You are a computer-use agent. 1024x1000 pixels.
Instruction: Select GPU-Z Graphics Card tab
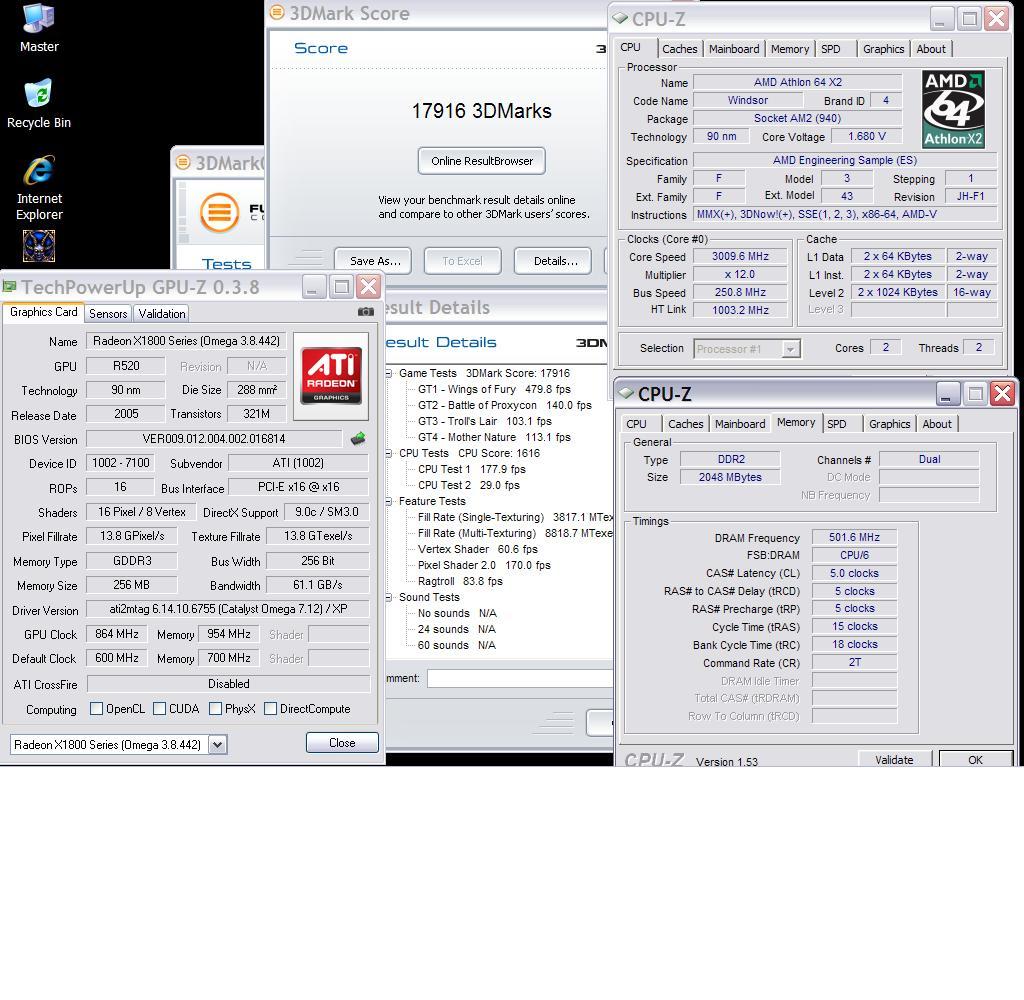(x=43, y=312)
